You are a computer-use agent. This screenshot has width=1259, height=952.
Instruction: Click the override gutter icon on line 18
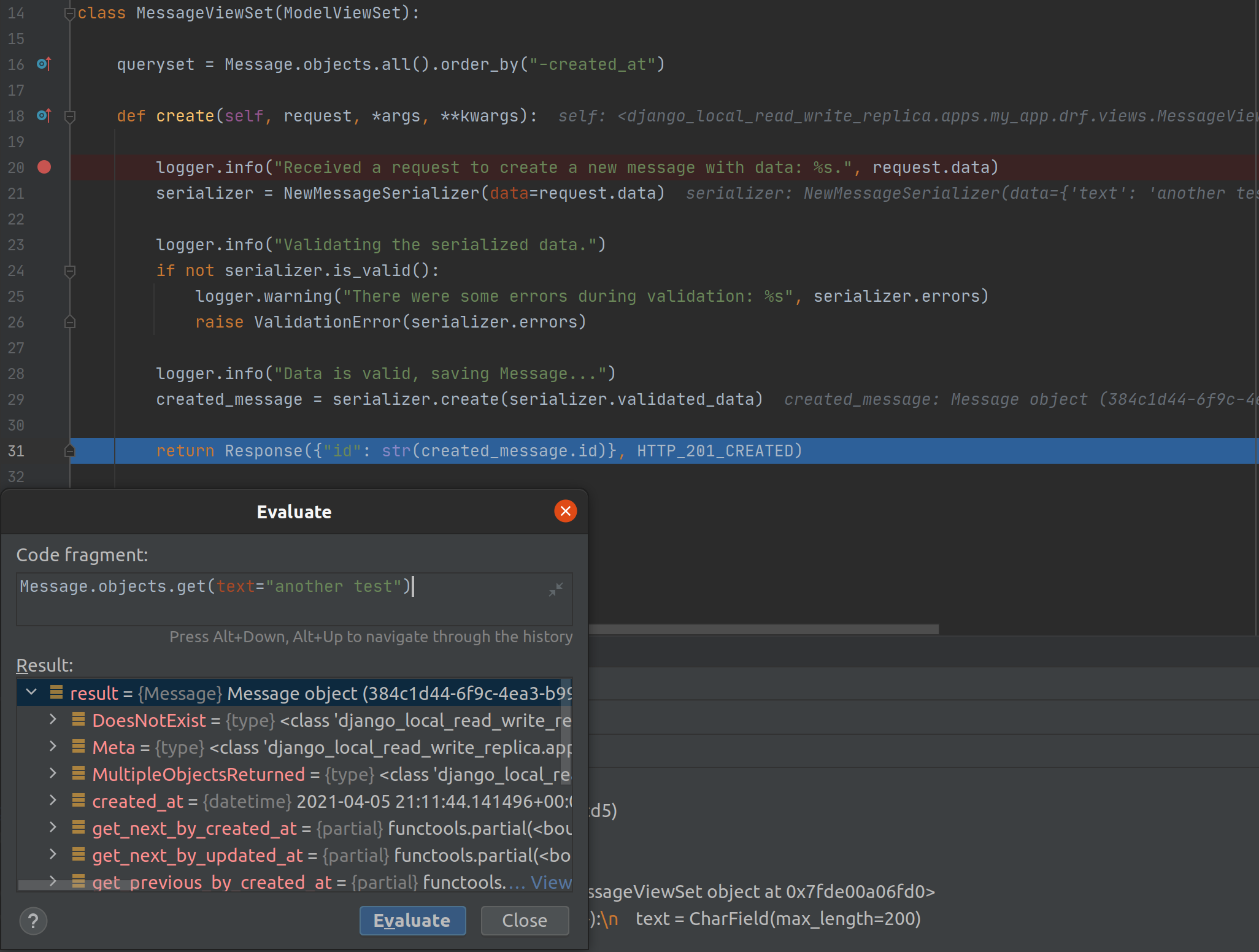44,115
